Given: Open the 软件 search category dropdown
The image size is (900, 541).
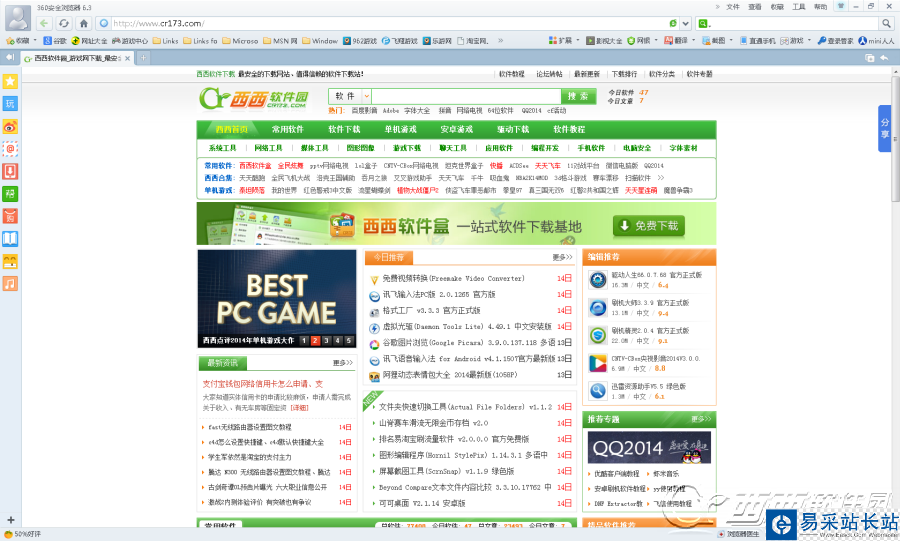Looking at the screenshot, I should point(350,96).
